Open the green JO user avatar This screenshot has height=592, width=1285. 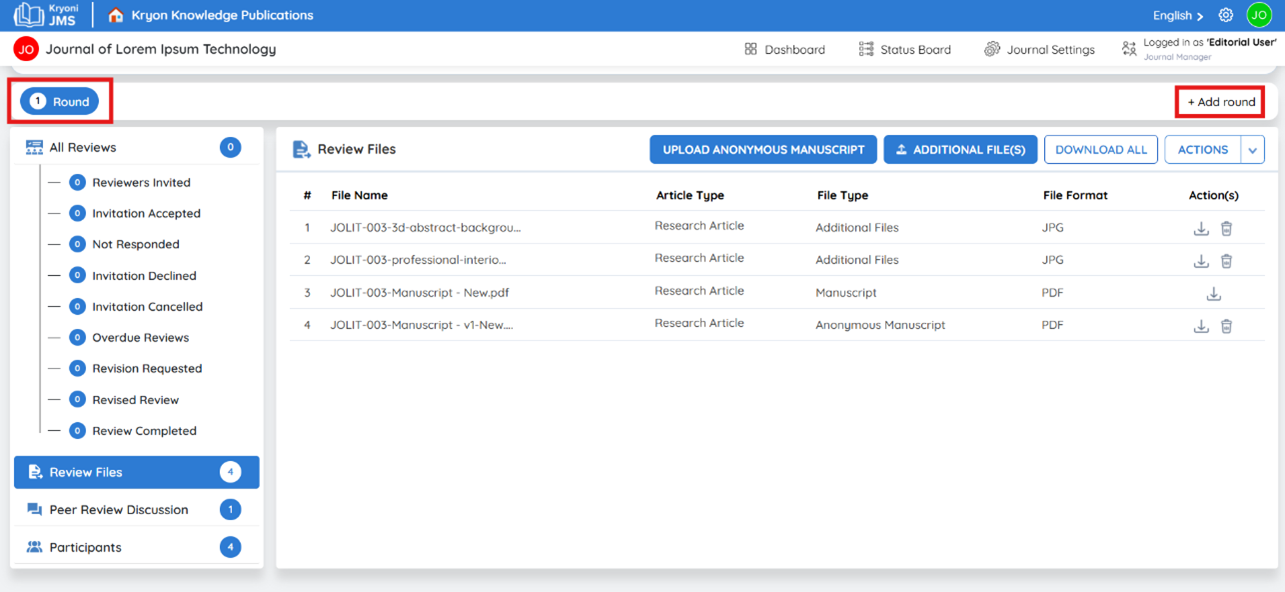click(1258, 15)
